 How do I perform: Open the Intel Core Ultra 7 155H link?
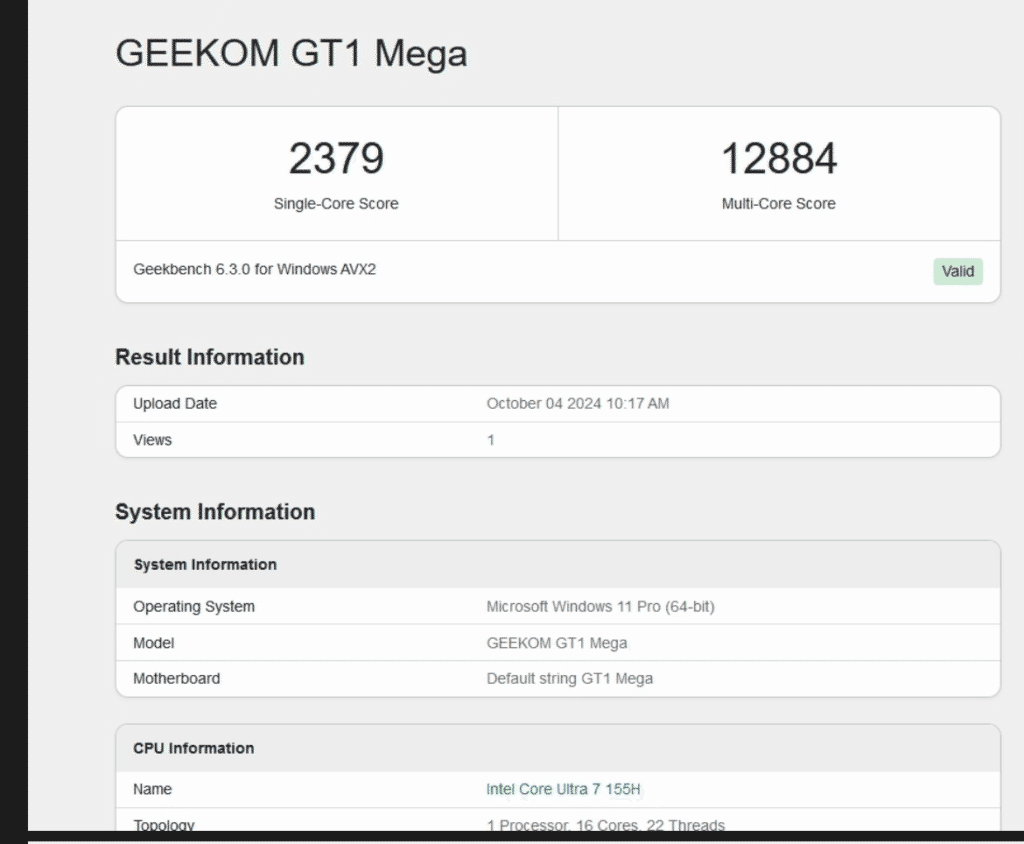click(x=563, y=789)
